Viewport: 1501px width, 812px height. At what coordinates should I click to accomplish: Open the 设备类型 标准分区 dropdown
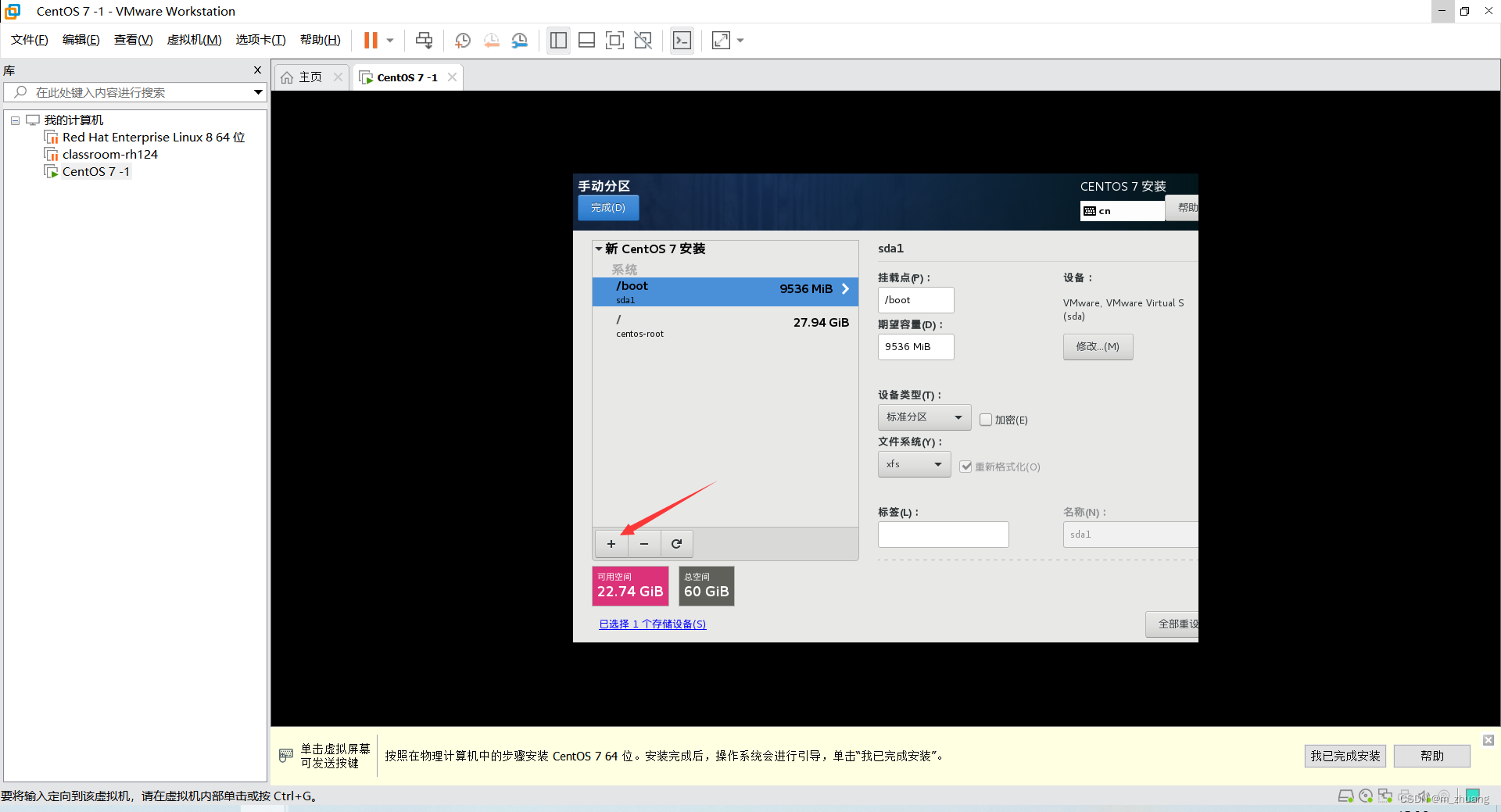coord(924,417)
